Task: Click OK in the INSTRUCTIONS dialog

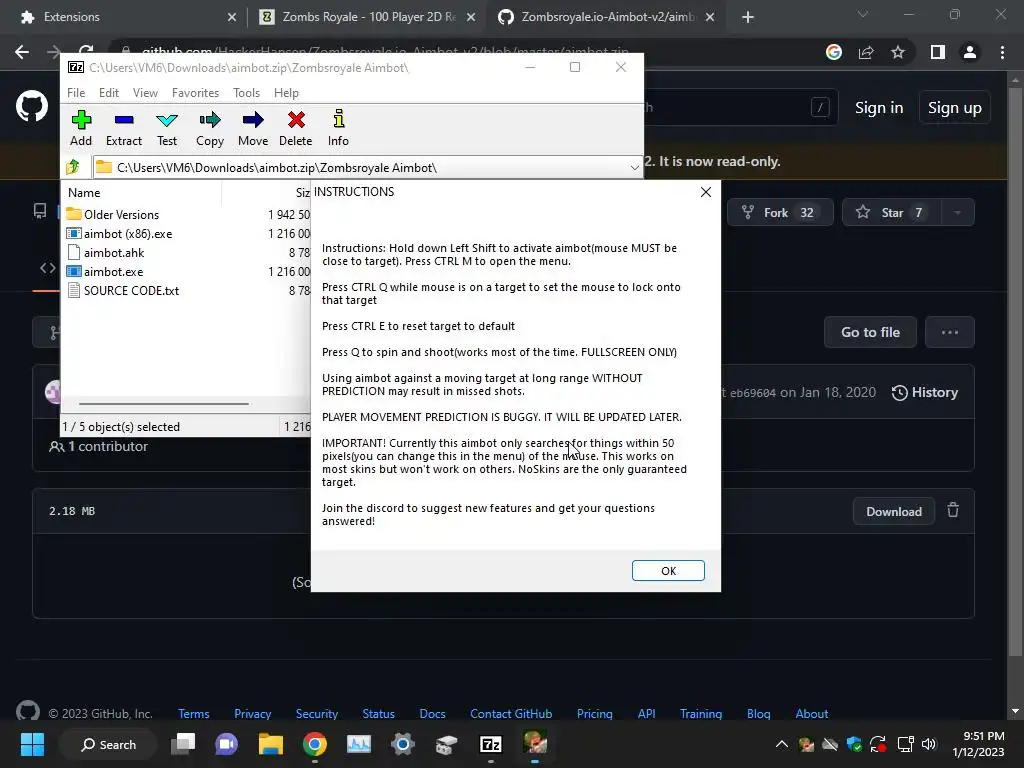Action: tap(668, 571)
